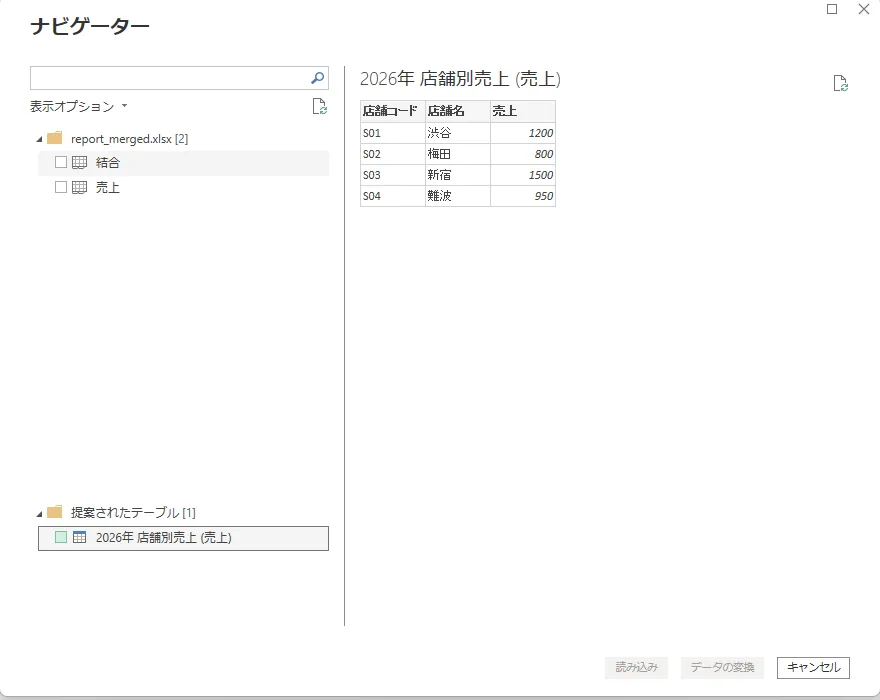This screenshot has height=700, width=880.
Task: Click the S01 cell
Action: point(393,133)
